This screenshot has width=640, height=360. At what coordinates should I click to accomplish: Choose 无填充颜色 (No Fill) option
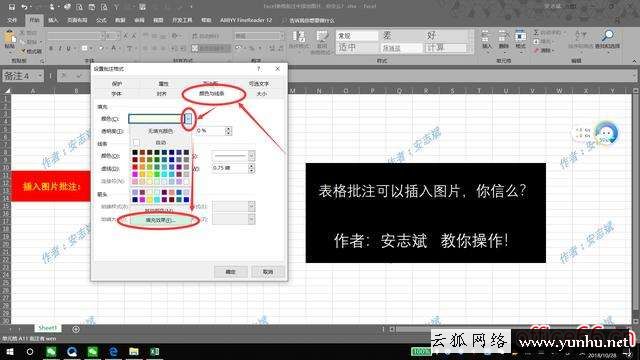point(161,131)
